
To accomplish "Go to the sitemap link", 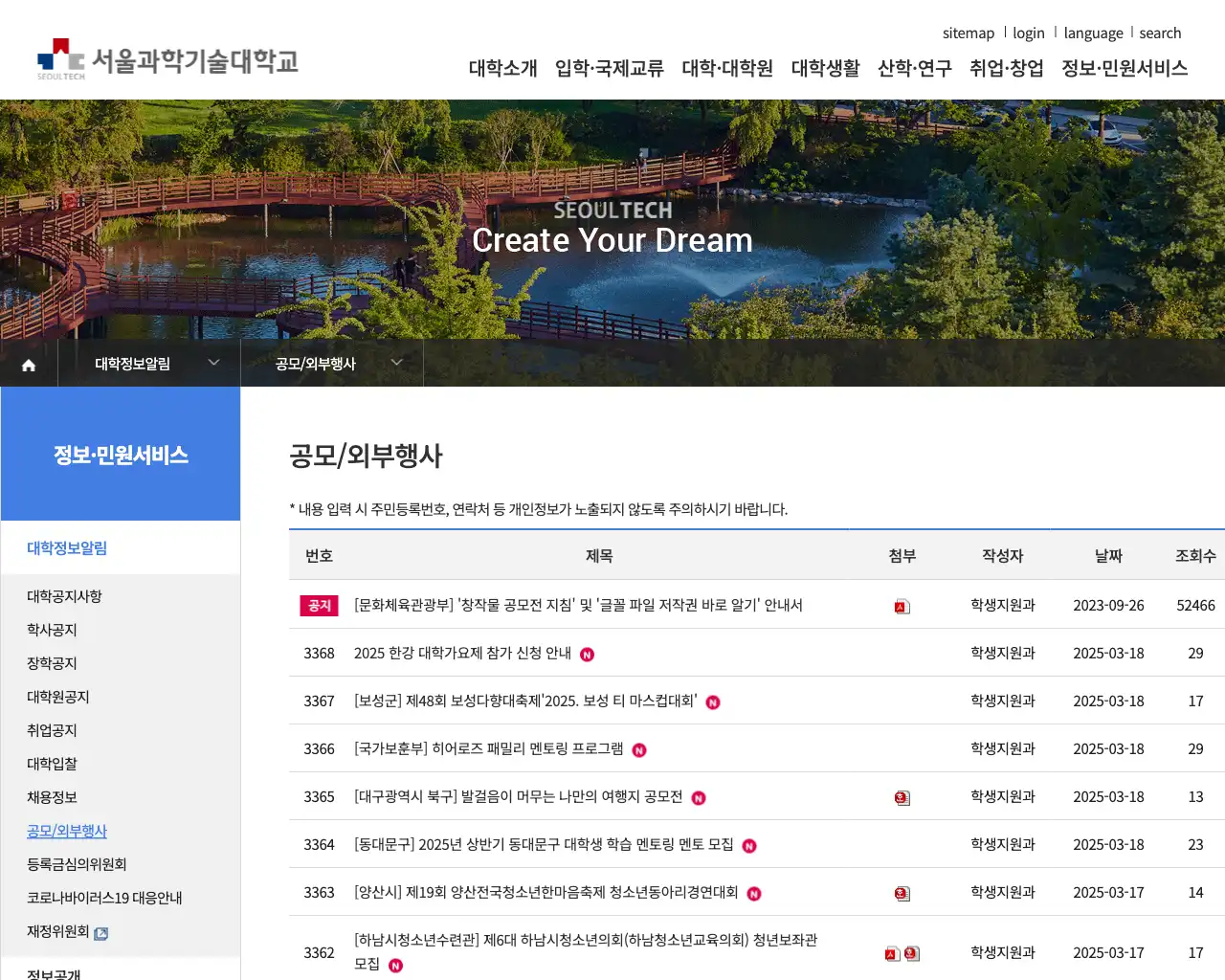I will tap(969, 33).
